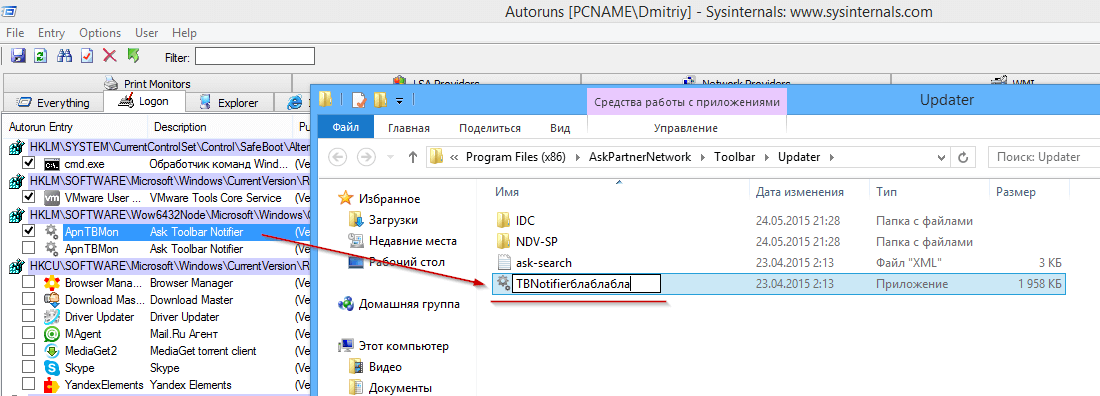The image size is (1100, 396).
Task: Open the Поделиться ribbon tab
Action: coord(490,128)
